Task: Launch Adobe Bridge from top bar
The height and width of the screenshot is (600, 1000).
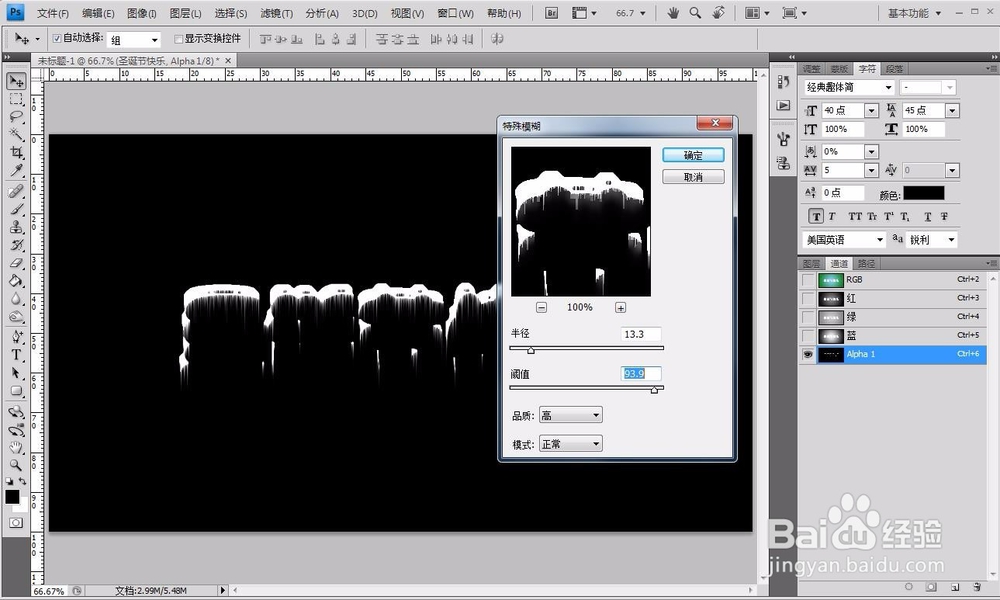Action: tap(552, 13)
